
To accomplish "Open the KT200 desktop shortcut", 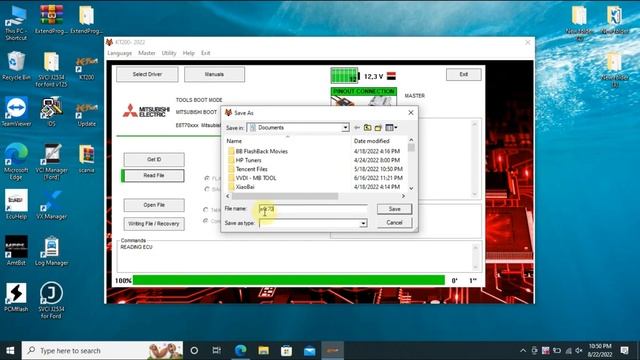I will click(87, 68).
